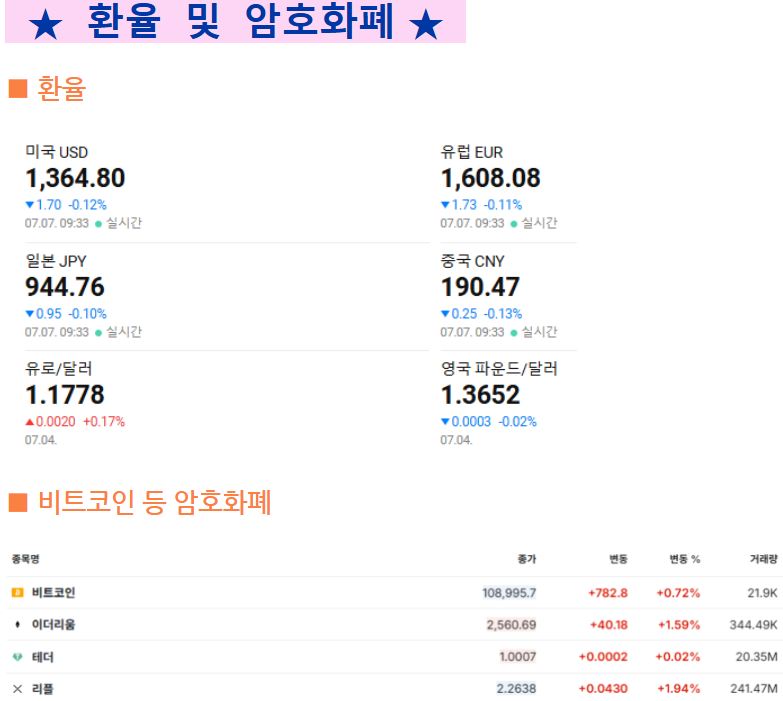The width and height of the screenshot is (783, 701).
Task: Click Tether change +0.0002
Action: pyautogui.click(x=603, y=657)
